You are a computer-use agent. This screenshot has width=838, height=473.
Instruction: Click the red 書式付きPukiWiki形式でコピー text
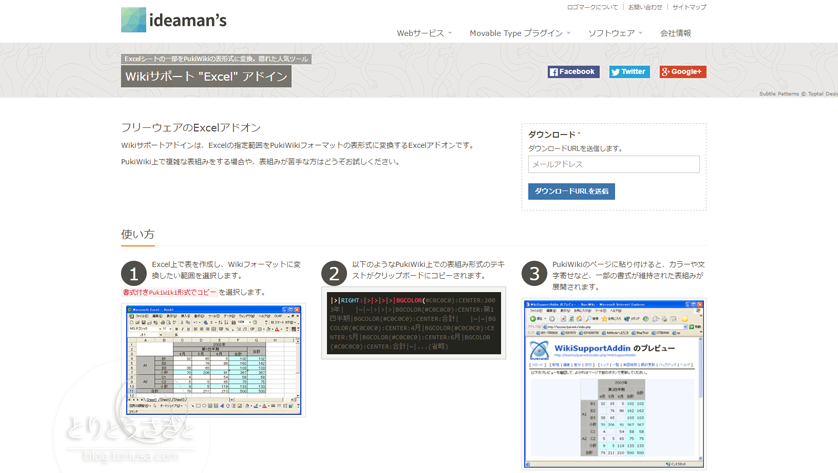click(x=169, y=292)
